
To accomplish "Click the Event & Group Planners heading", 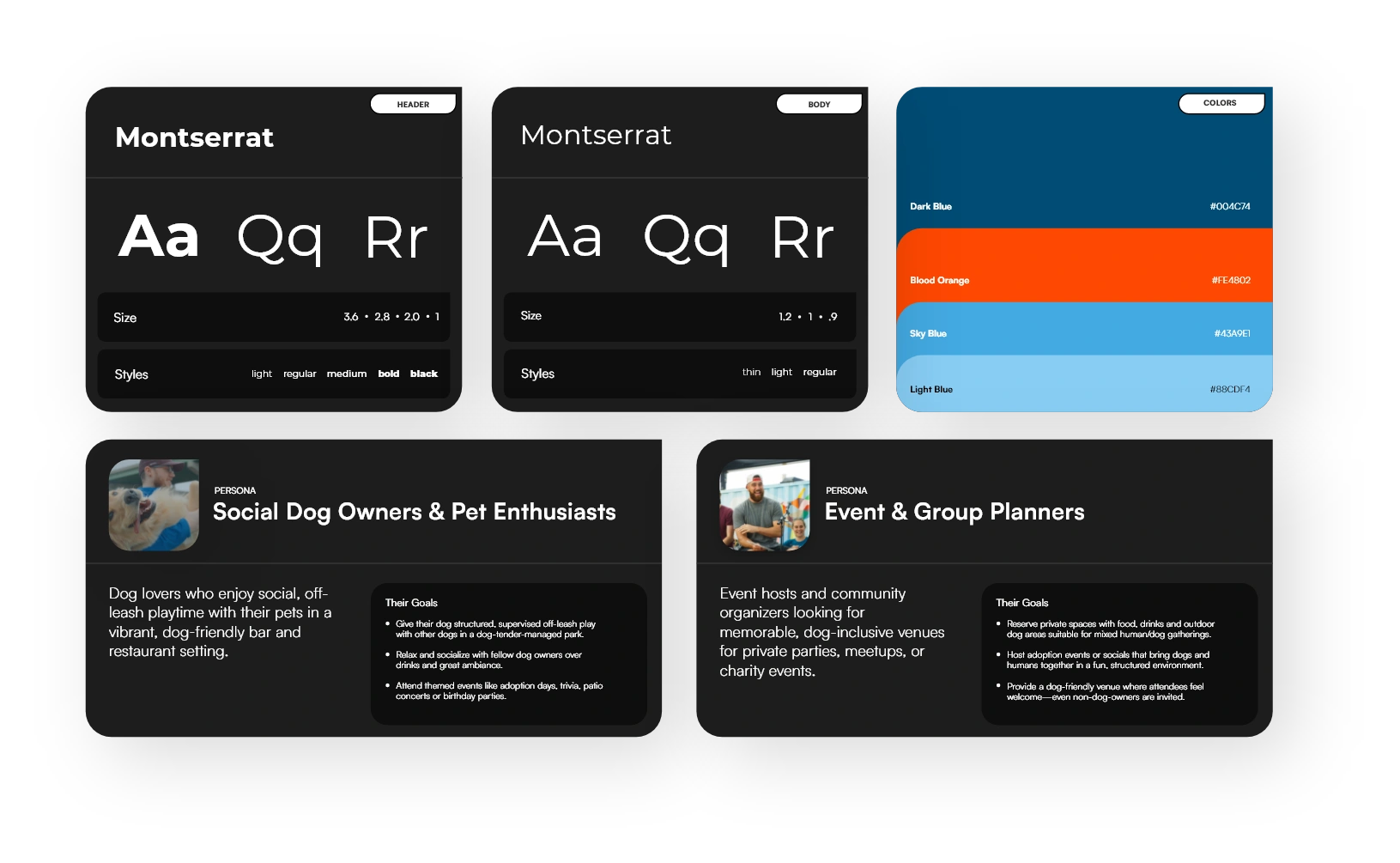I will click(x=954, y=513).
